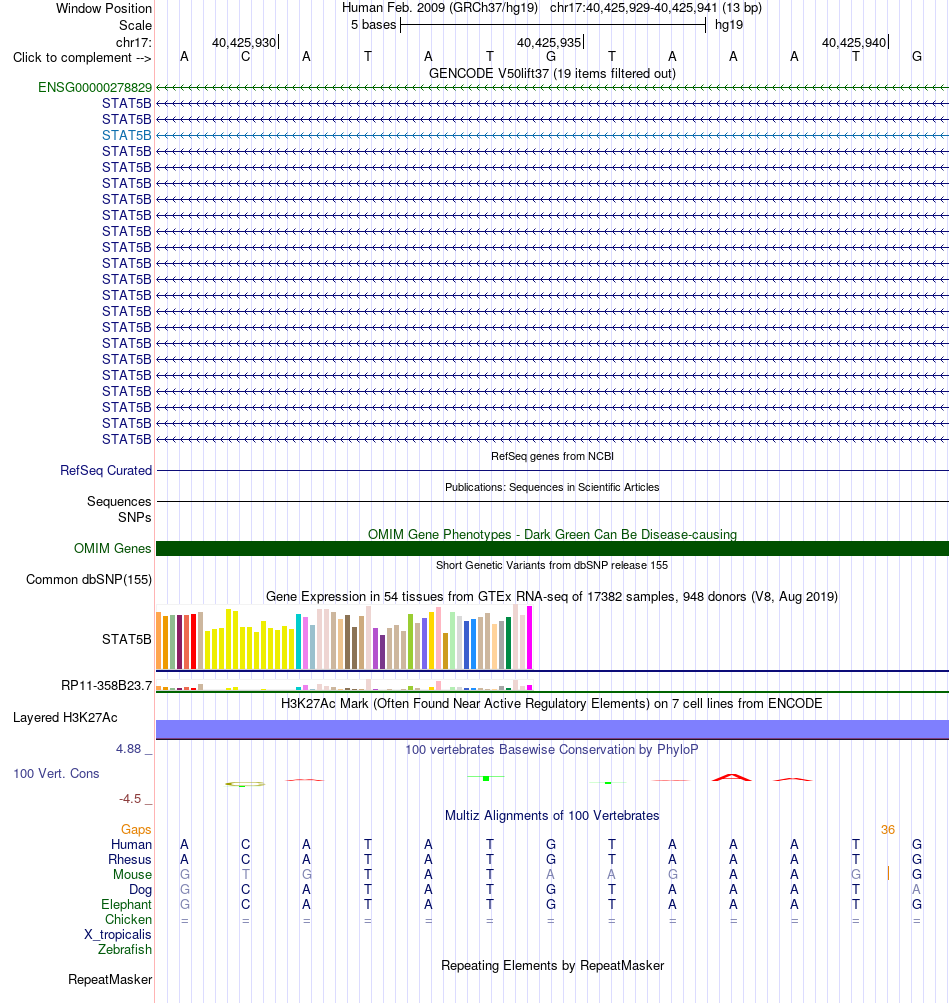The width and height of the screenshot is (950, 1003).
Task: Click the orange Gaps label
Action: coord(136,830)
